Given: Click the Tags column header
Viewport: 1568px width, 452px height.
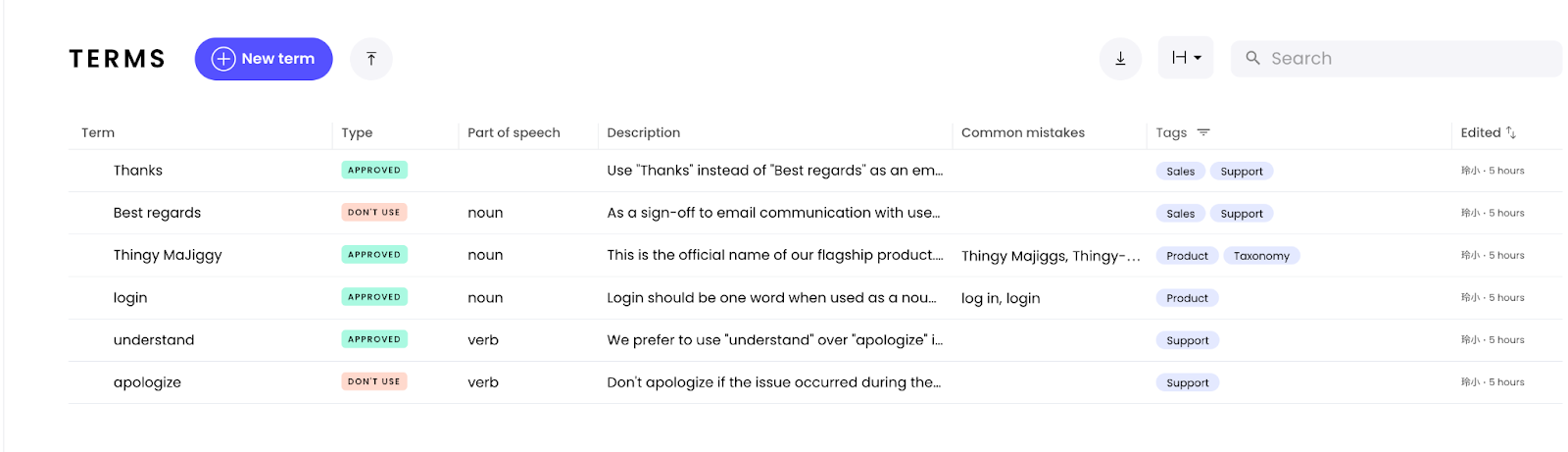Looking at the screenshot, I should click(x=1171, y=132).
